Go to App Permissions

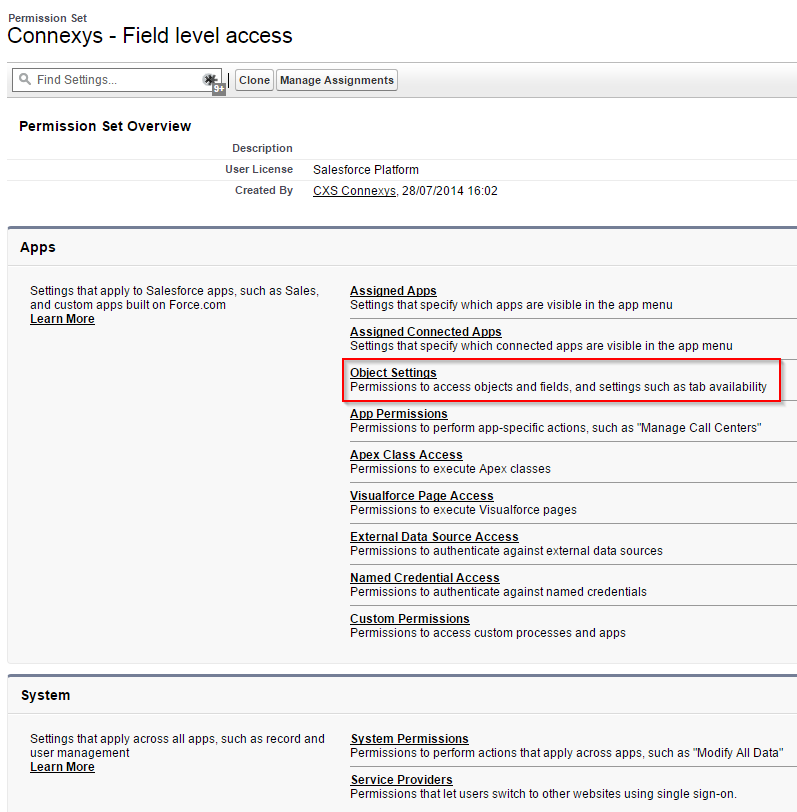click(x=399, y=413)
